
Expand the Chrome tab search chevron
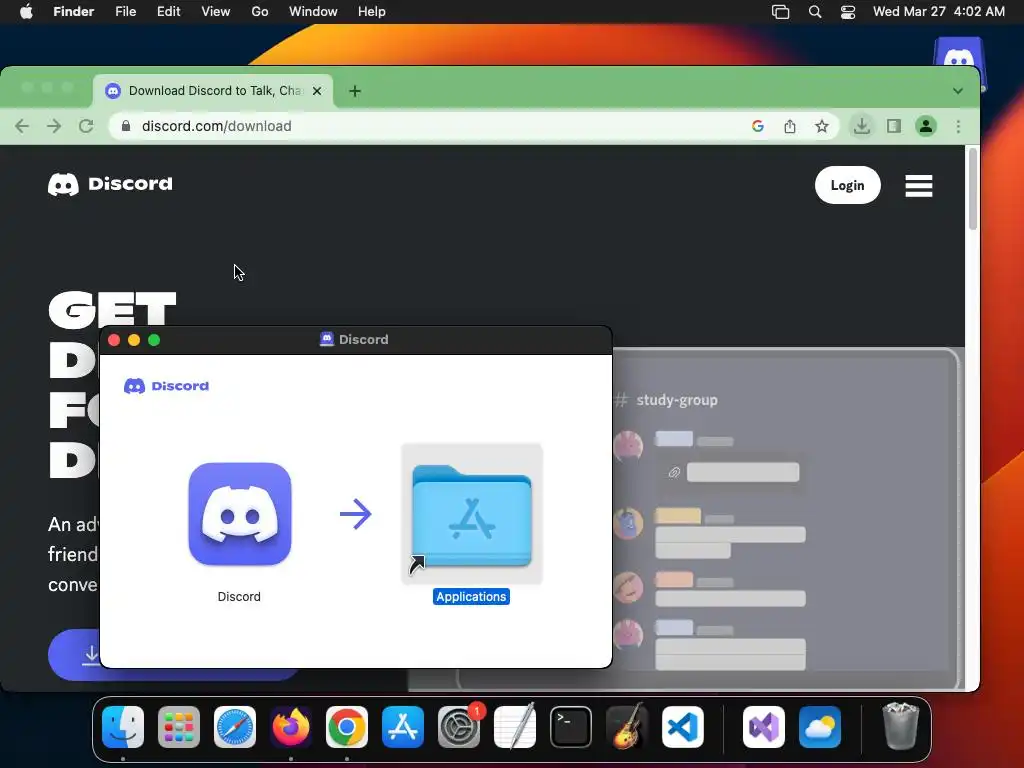click(x=957, y=91)
